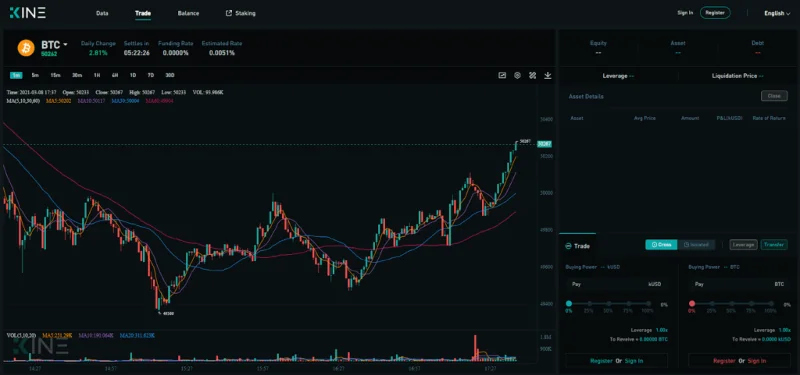Go to the Trade tab in header

[143, 13]
